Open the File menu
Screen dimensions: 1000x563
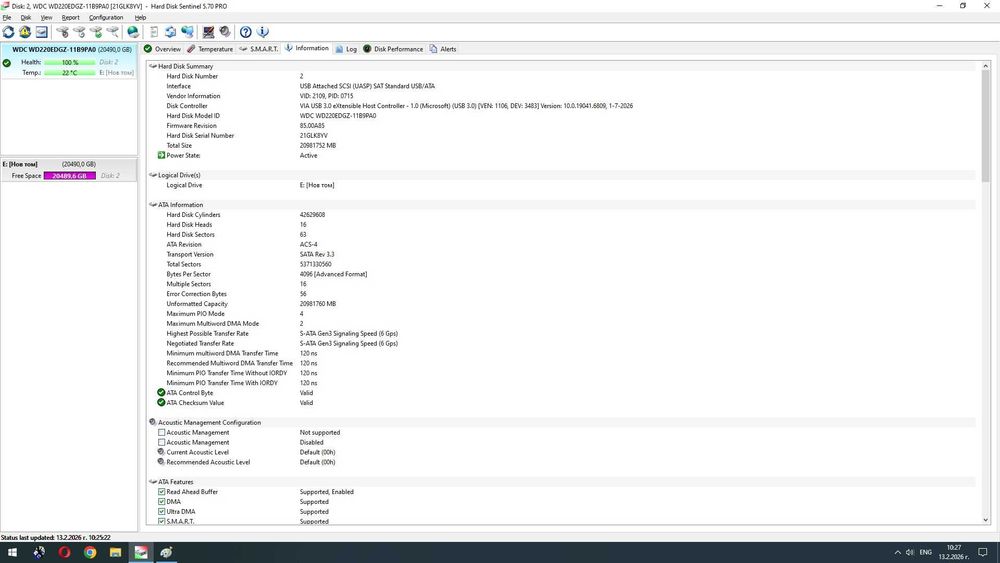pos(7,18)
